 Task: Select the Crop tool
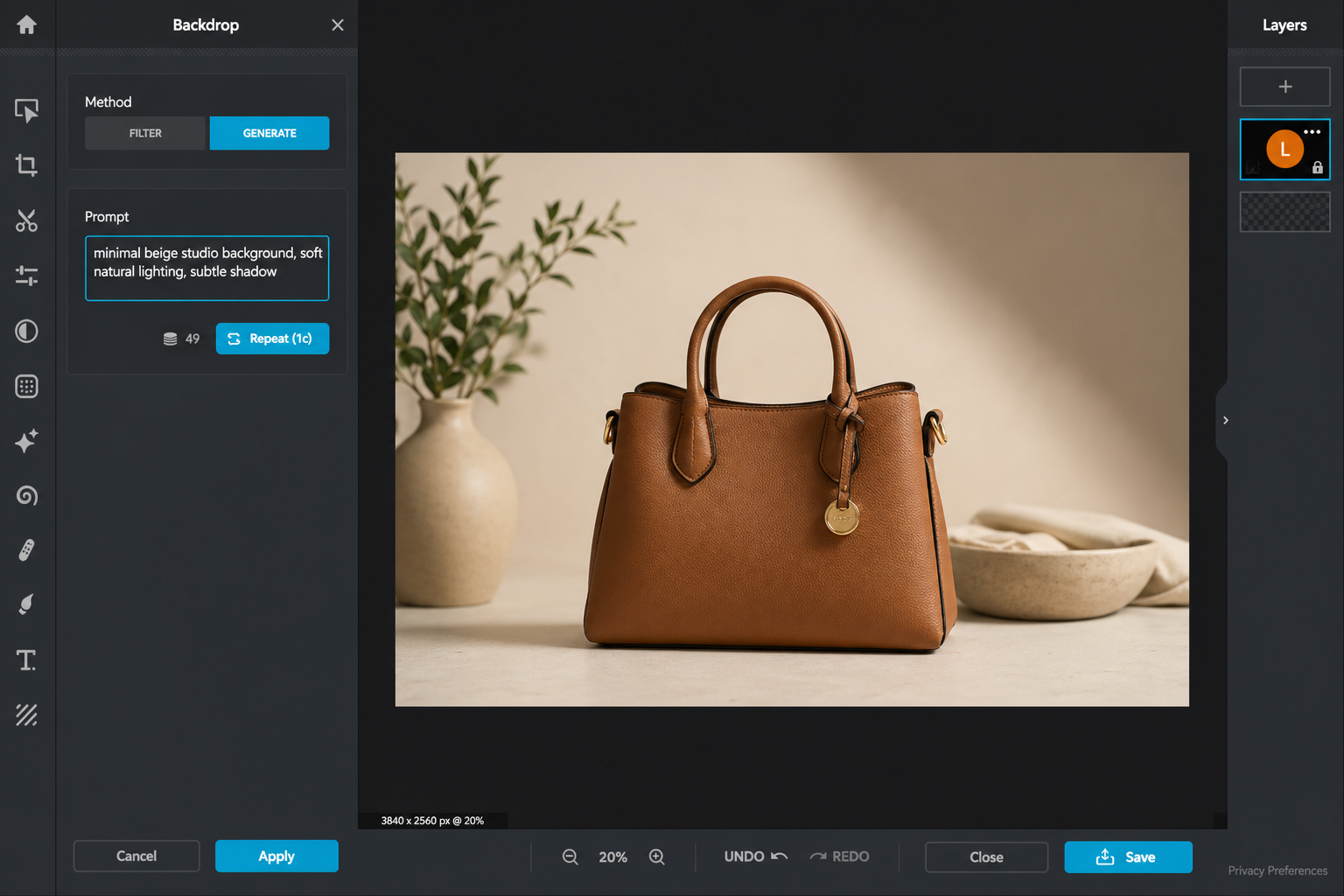[x=26, y=165]
